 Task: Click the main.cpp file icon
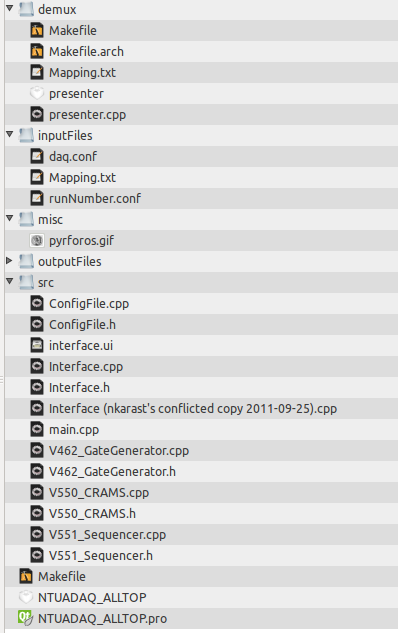pyautogui.click(x=37, y=429)
